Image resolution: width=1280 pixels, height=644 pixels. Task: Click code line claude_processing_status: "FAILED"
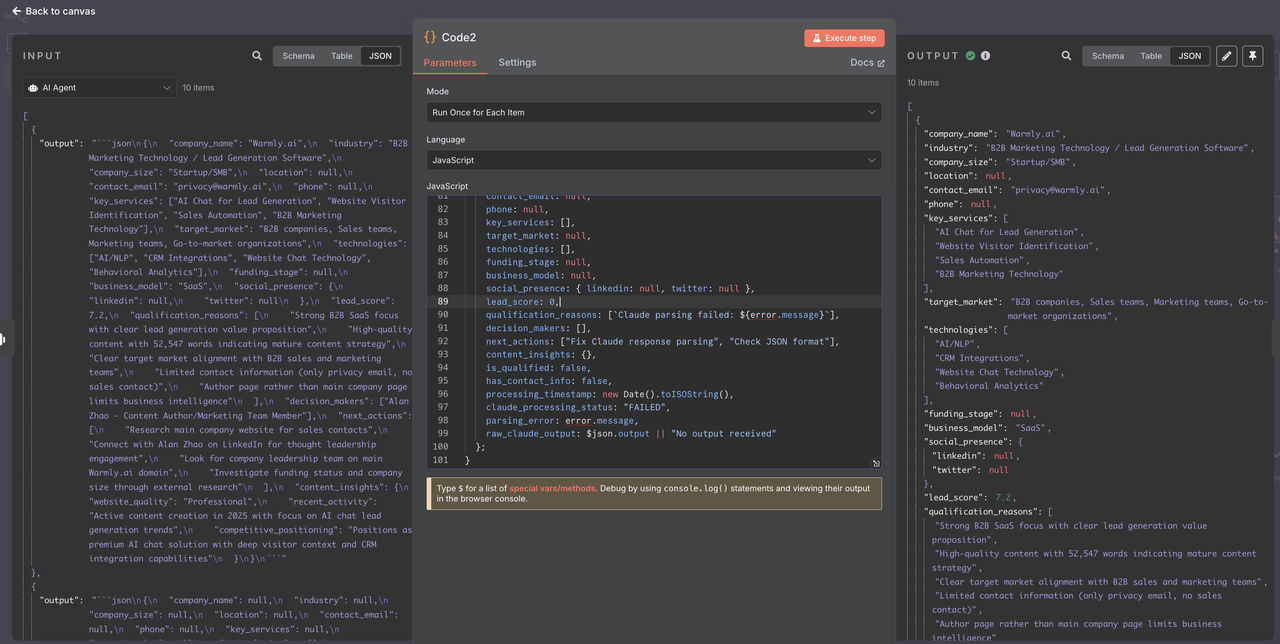click(x=578, y=407)
